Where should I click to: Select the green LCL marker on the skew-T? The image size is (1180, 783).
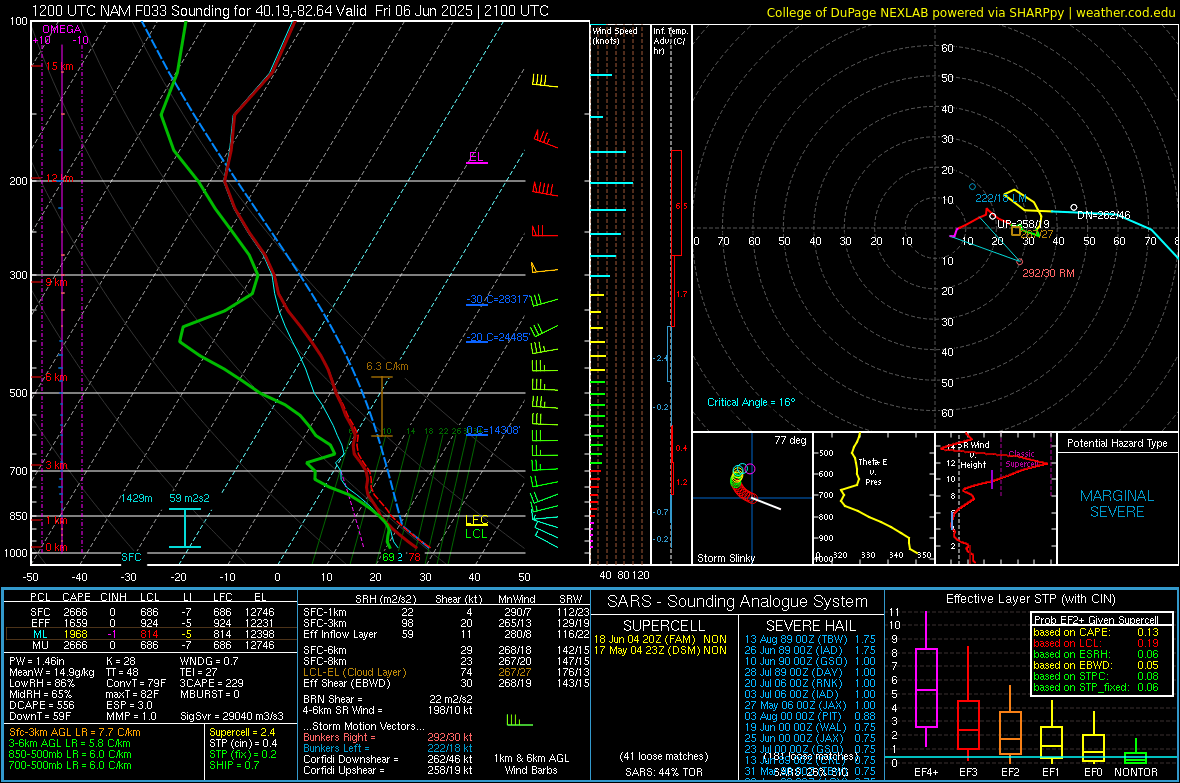(x=476, y=534)
